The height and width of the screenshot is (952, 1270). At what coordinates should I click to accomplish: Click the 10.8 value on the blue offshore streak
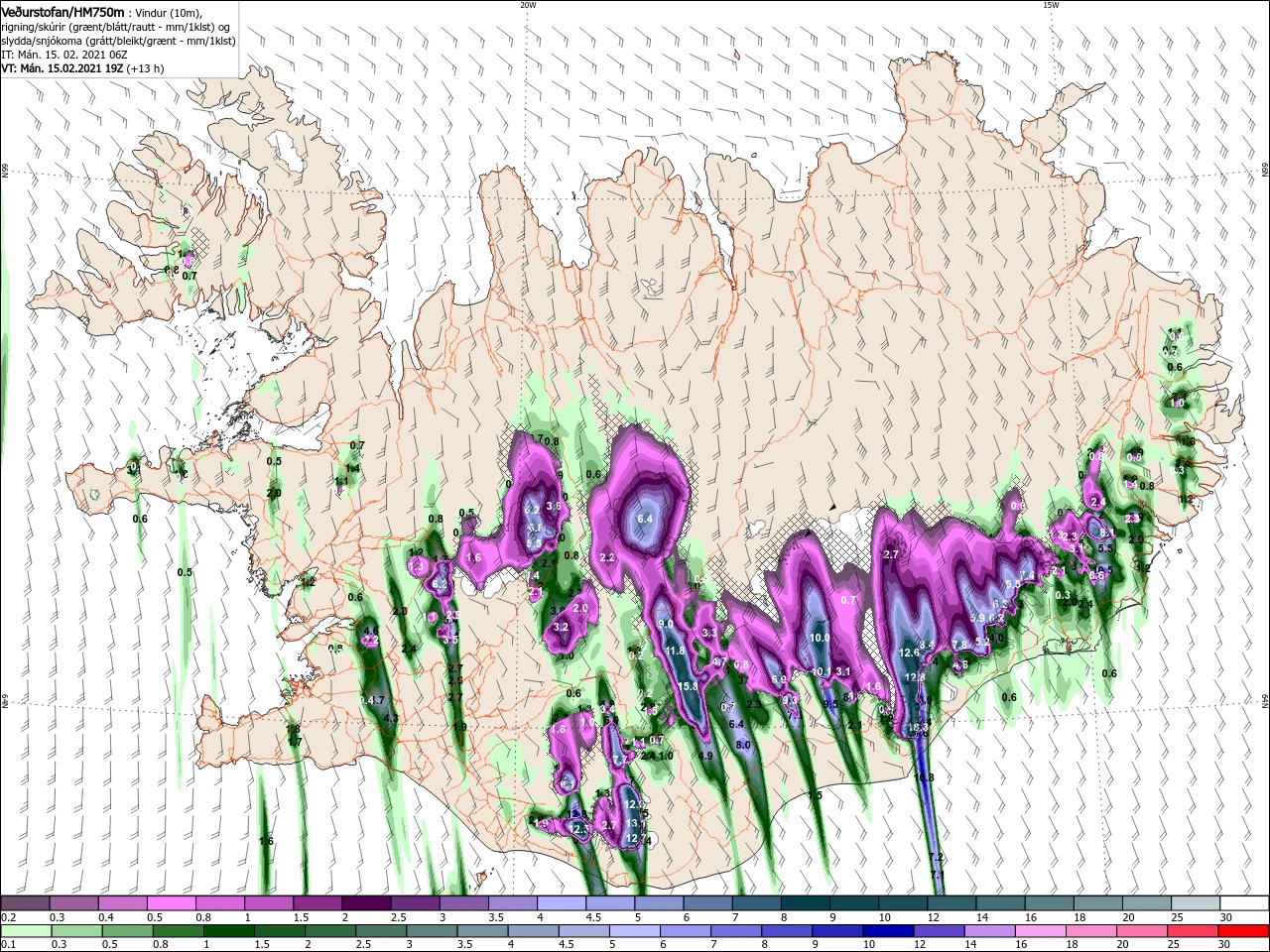coord(925,777)
